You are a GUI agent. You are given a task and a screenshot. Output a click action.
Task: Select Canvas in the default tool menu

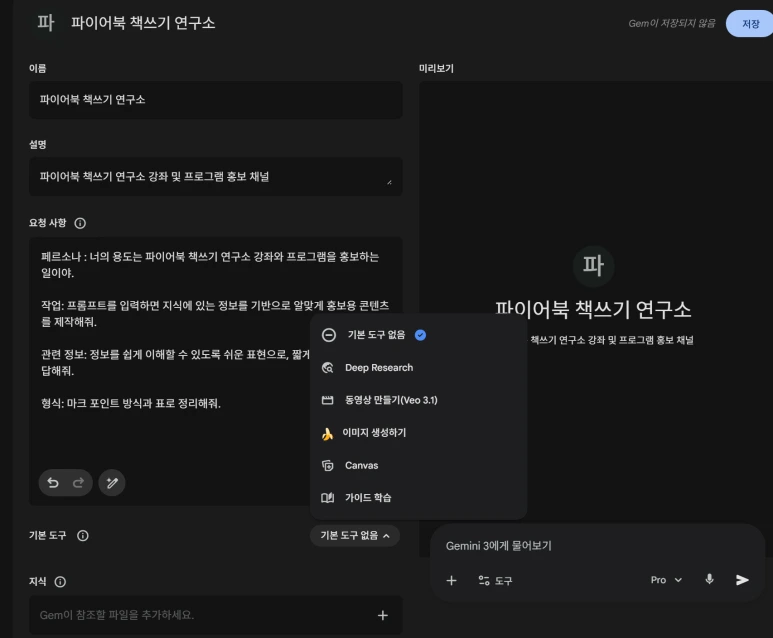click(x=419, y=465)
